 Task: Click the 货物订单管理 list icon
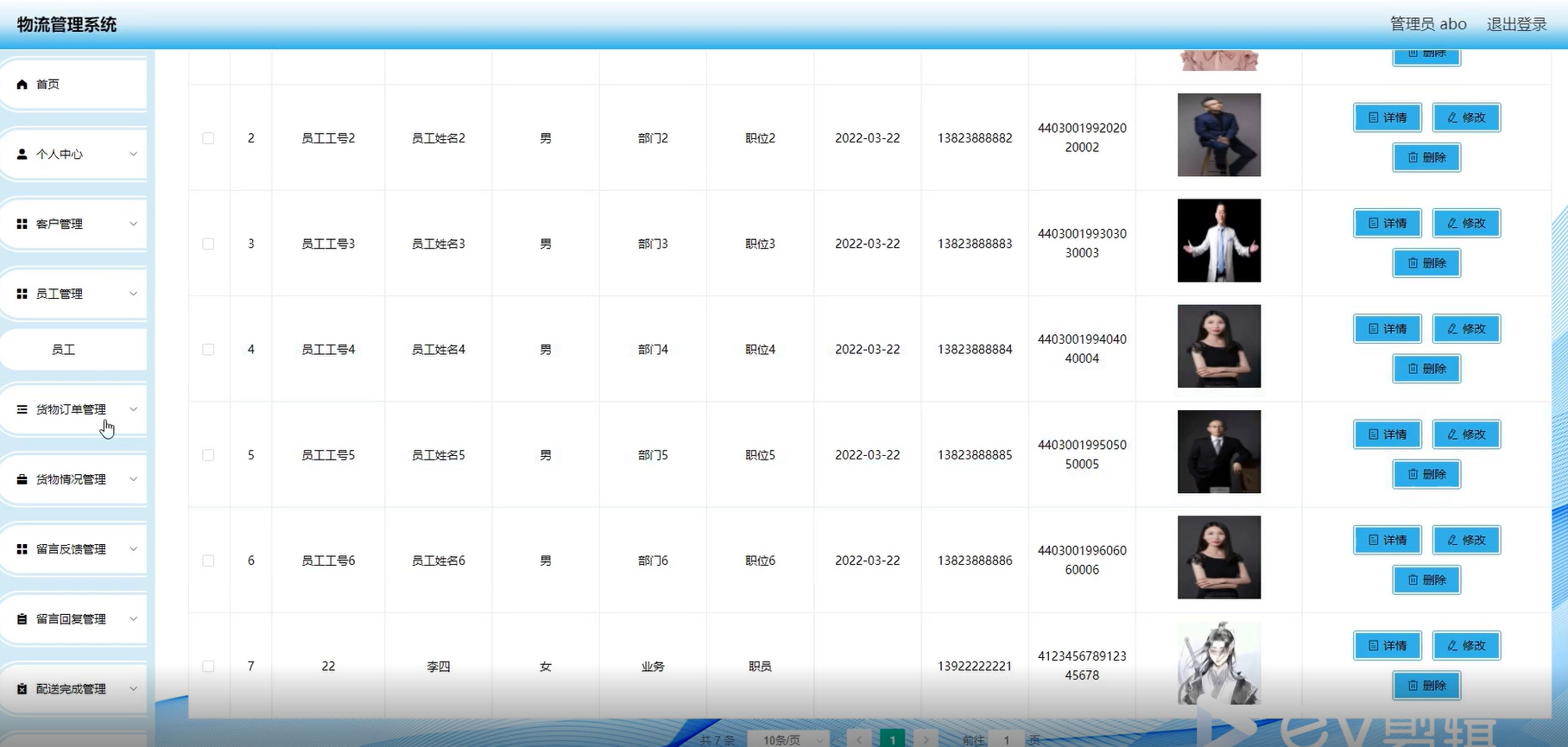point(22,409)
